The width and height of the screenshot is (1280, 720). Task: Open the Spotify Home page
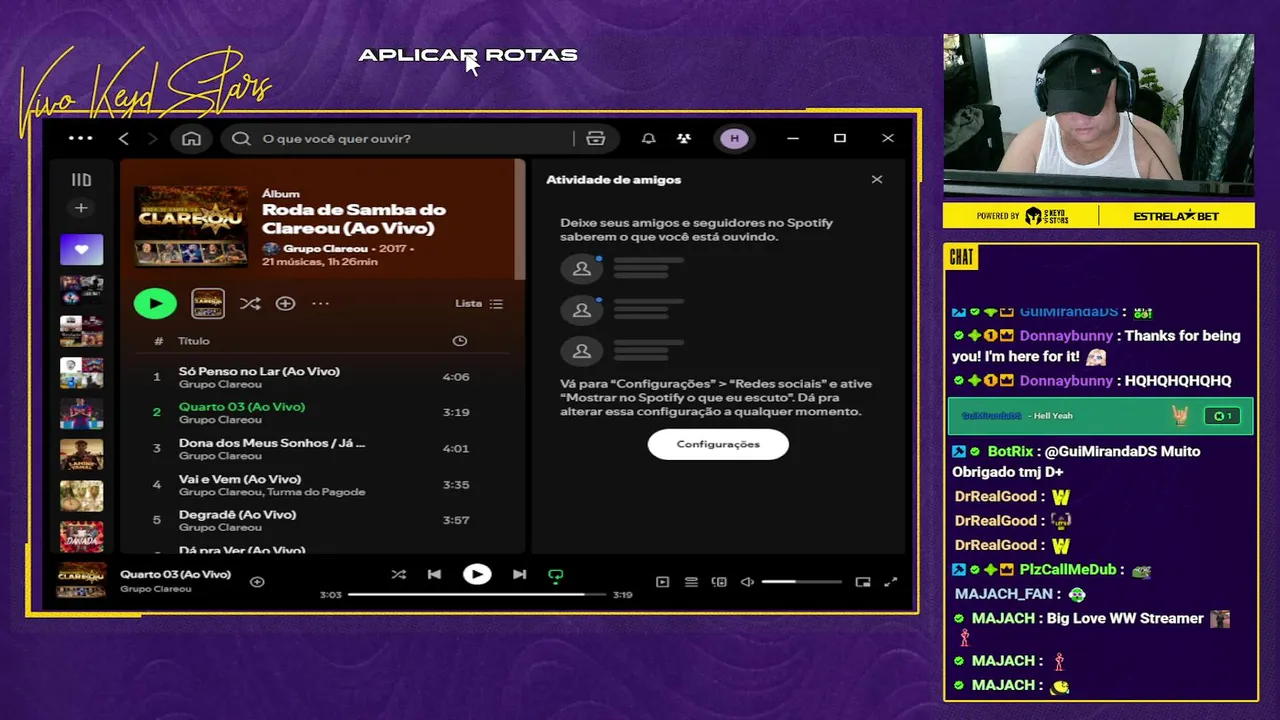coord(191,139)
